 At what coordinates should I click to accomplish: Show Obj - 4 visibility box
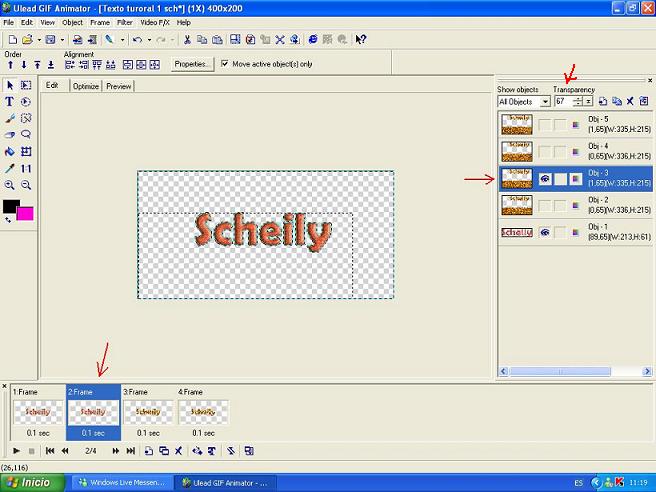(544, 152)
